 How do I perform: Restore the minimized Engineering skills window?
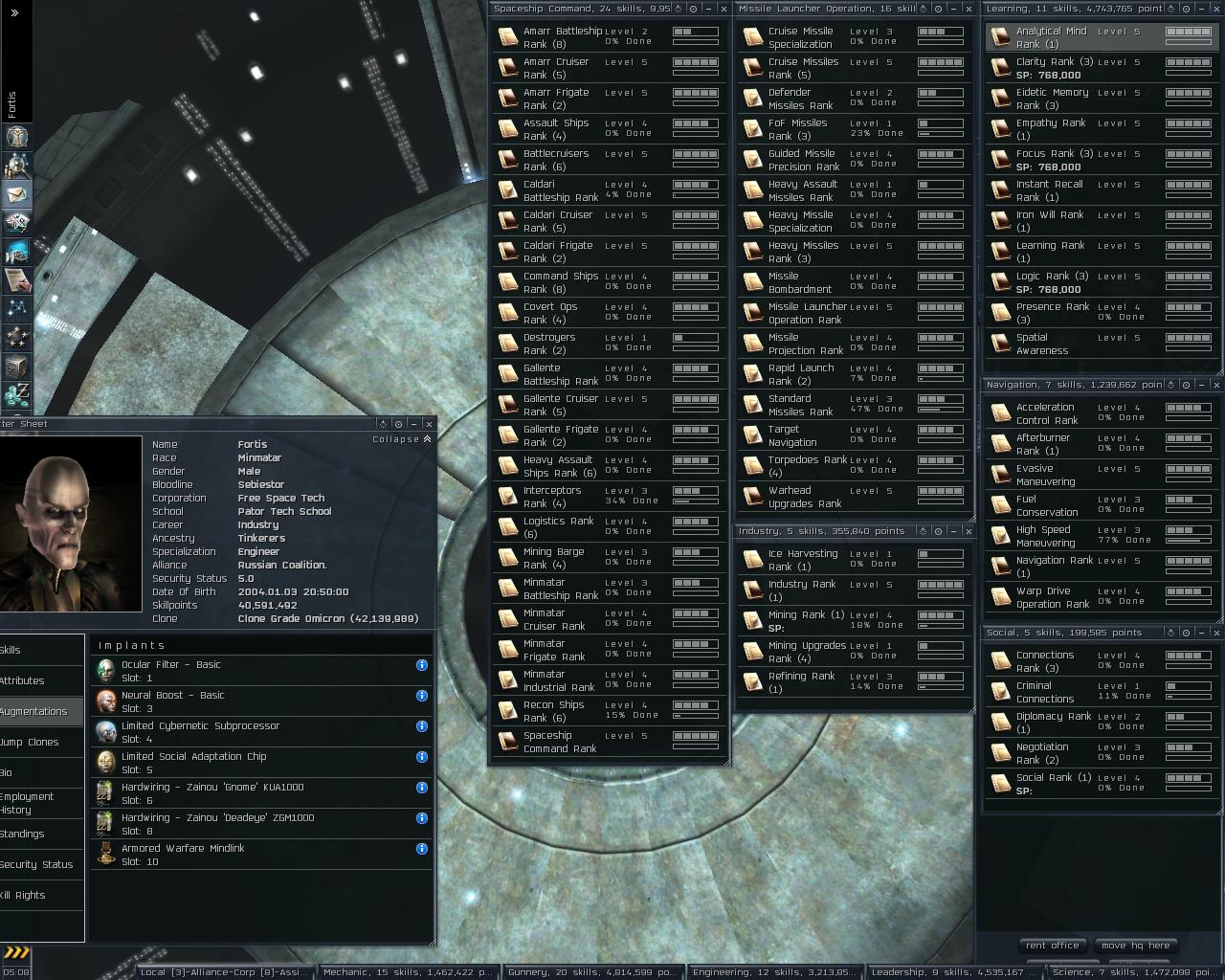point(774,972)
